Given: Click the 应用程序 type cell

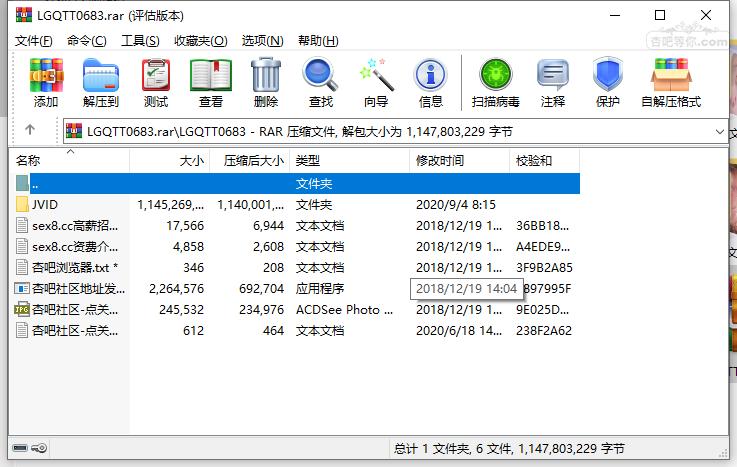Looking at the screenshot, I should (x=320, y=288).
